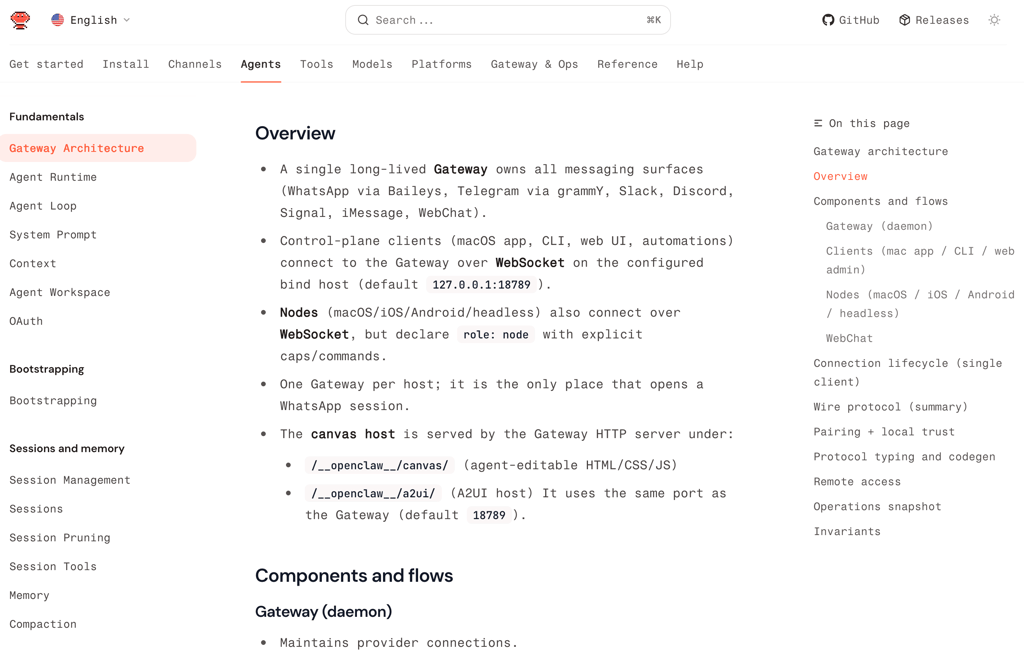Navigate to Invariants in page outline
Image resolution: width=1024 pixels, height=655 pixels.
coord(847,532)
